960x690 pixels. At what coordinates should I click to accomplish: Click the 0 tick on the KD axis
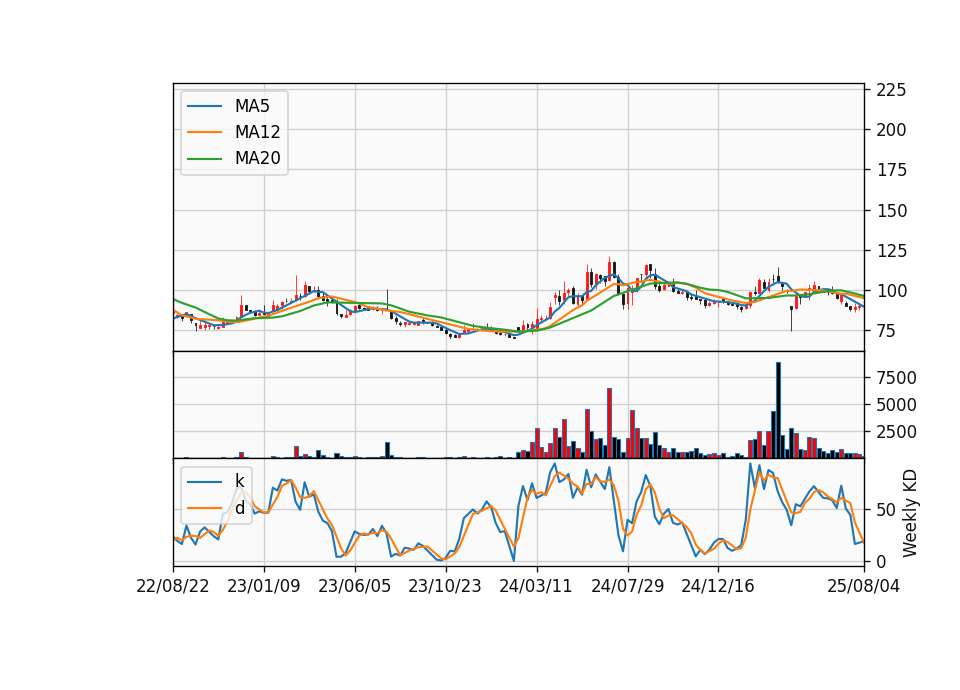[x=881, y=561]
